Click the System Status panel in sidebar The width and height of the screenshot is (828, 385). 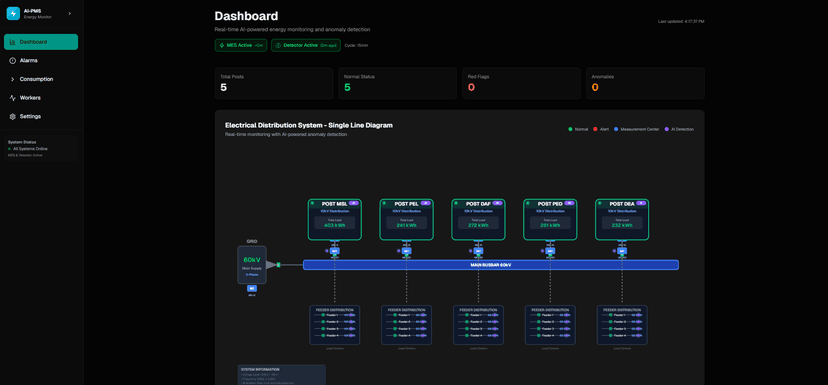click(x=41, y=148)
